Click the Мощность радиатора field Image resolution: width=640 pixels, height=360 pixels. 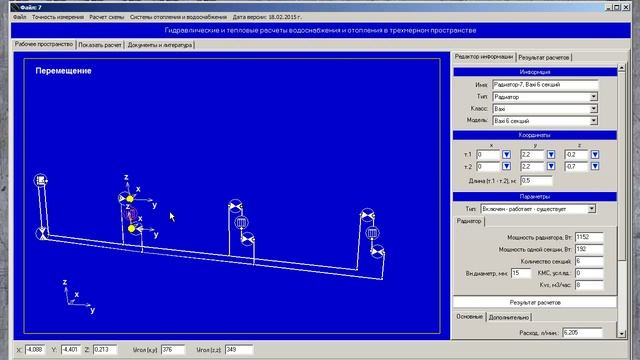[589, 237]
